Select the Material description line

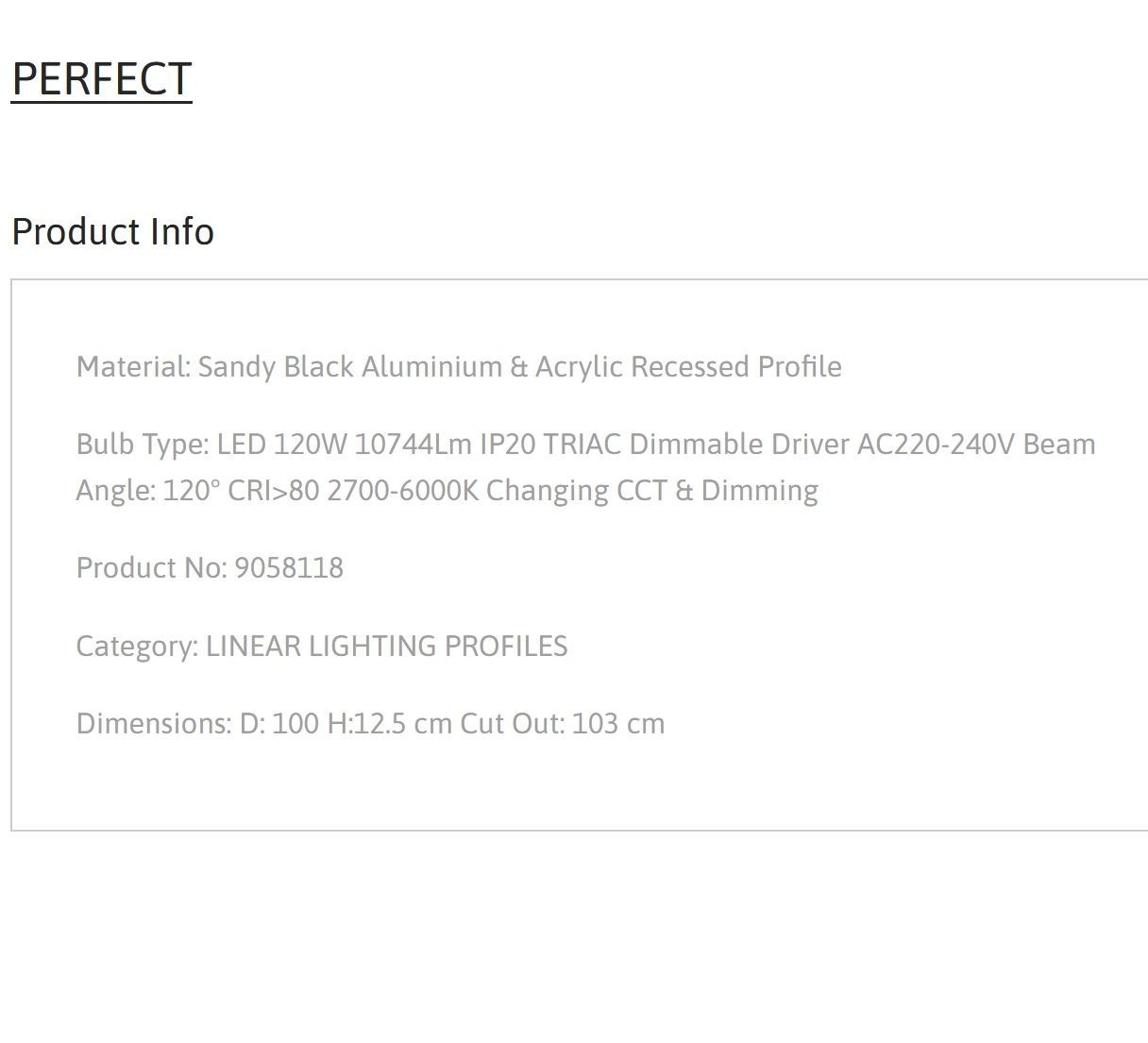[x=459, y=367]
